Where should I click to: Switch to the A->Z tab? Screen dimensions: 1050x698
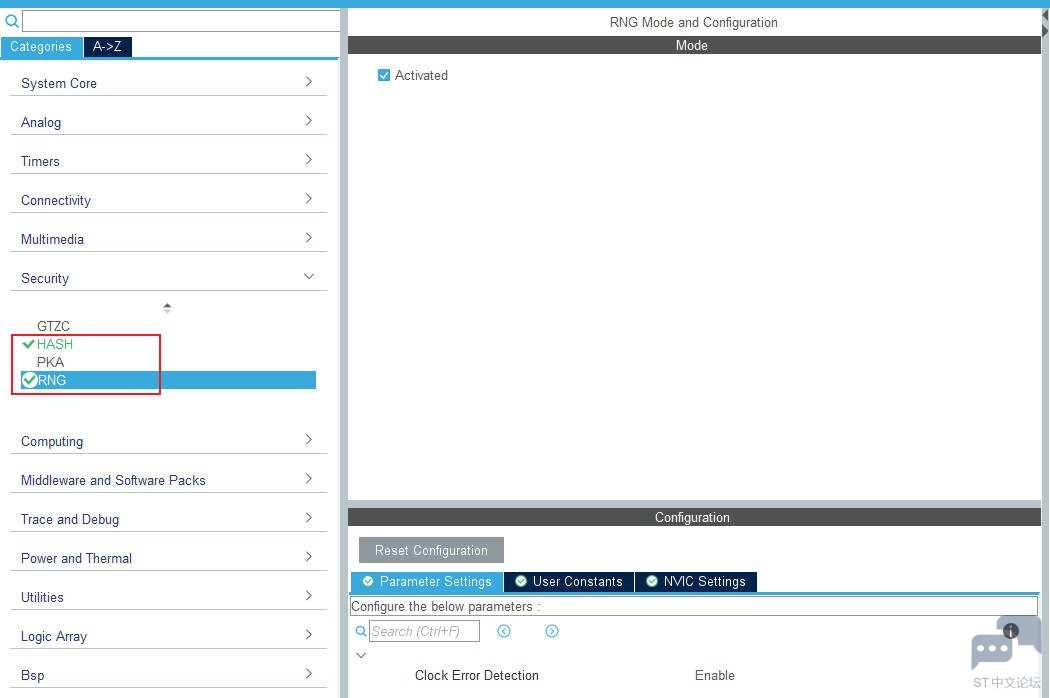107,47
